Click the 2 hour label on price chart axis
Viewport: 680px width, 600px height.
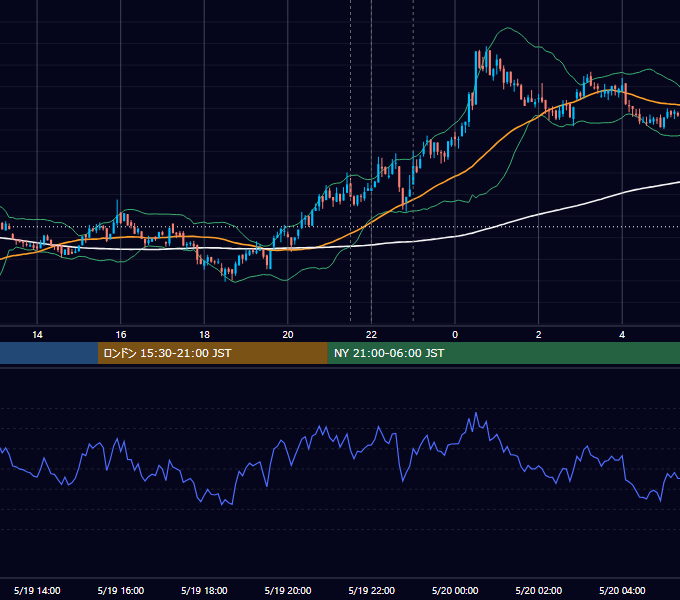(x=539, y=335)
